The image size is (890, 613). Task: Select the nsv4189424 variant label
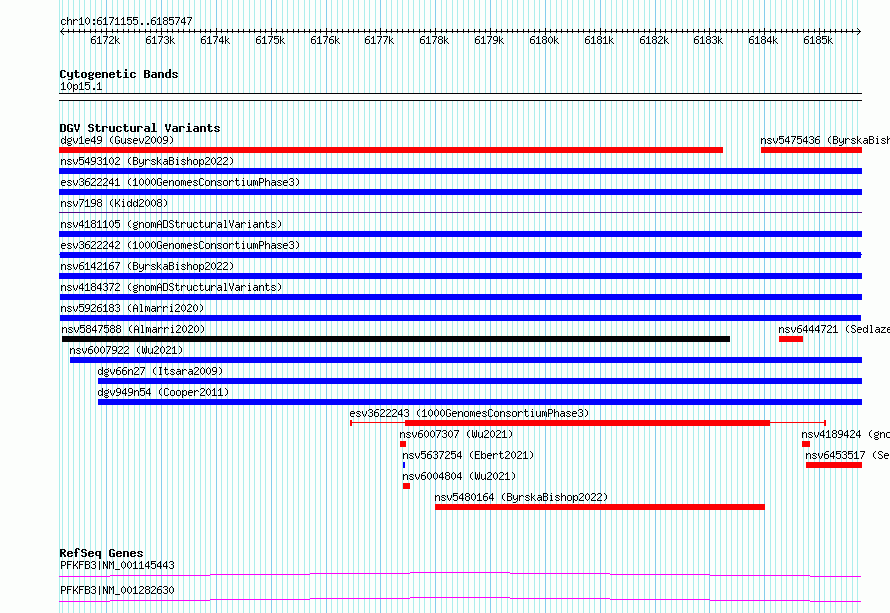(845, 434)
